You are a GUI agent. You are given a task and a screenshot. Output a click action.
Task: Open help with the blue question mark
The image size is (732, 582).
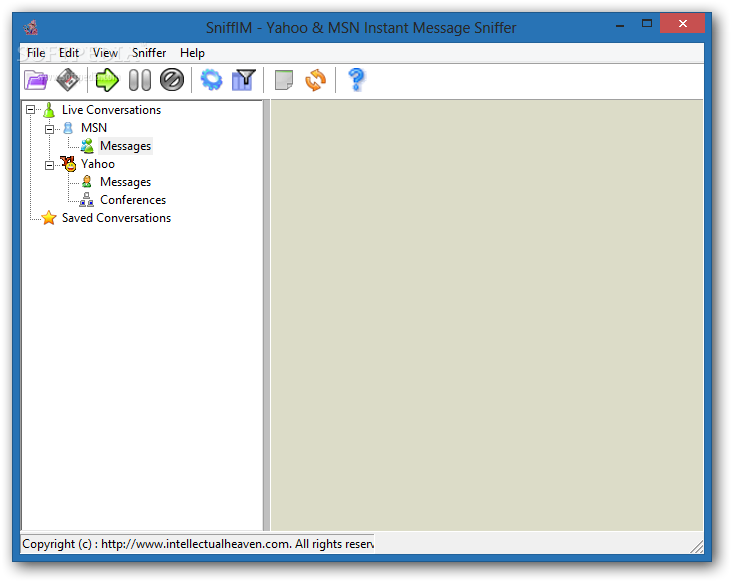point(356,79)
